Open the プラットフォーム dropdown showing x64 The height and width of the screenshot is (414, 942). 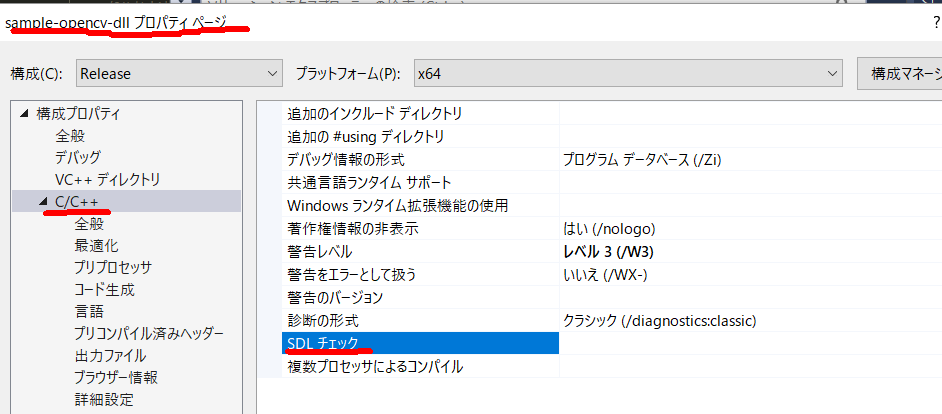click(627, 74)
